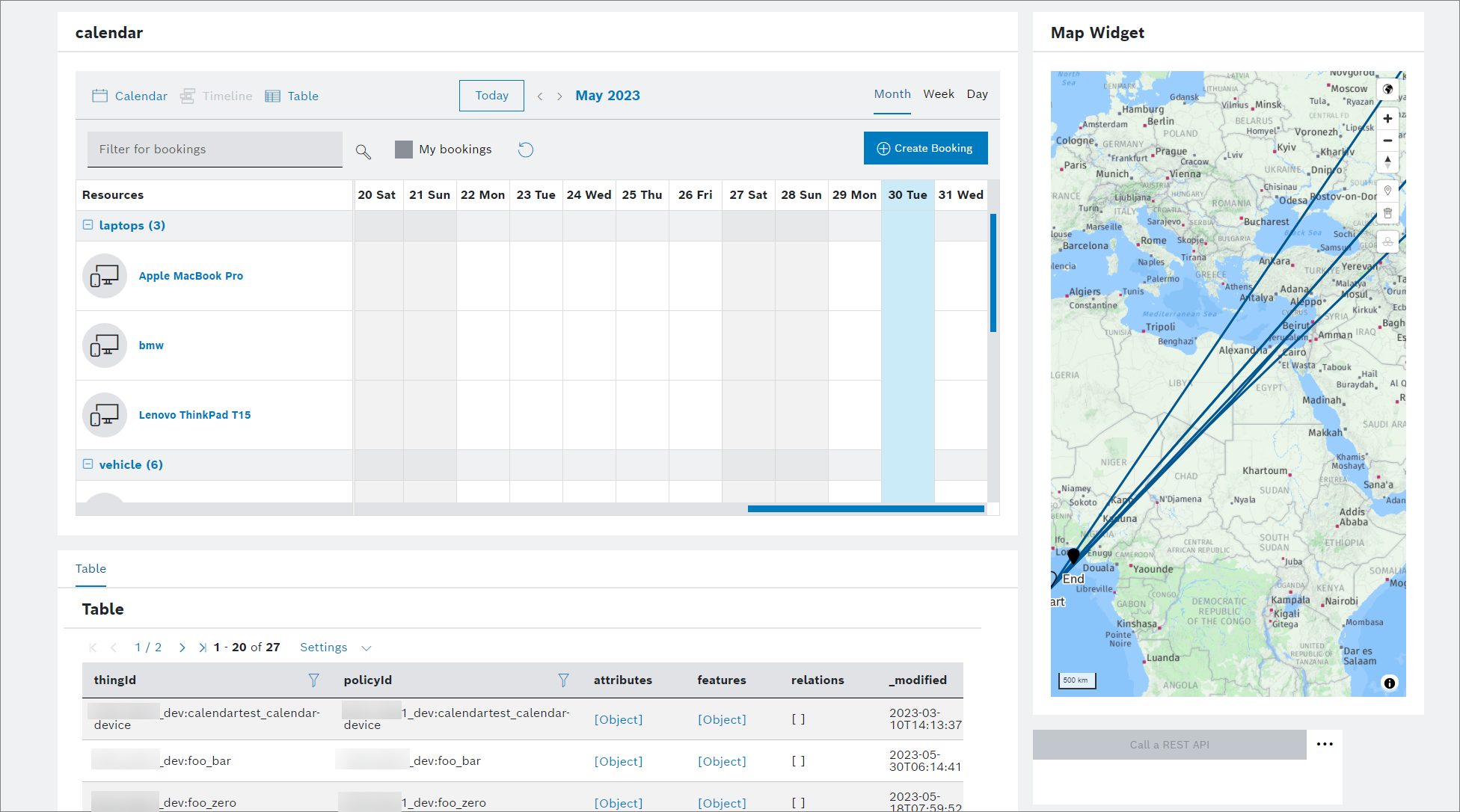Screen dimensions: 1460x812
Task: Refresh the bookings with reload icon
Action: tap(526, 150)
